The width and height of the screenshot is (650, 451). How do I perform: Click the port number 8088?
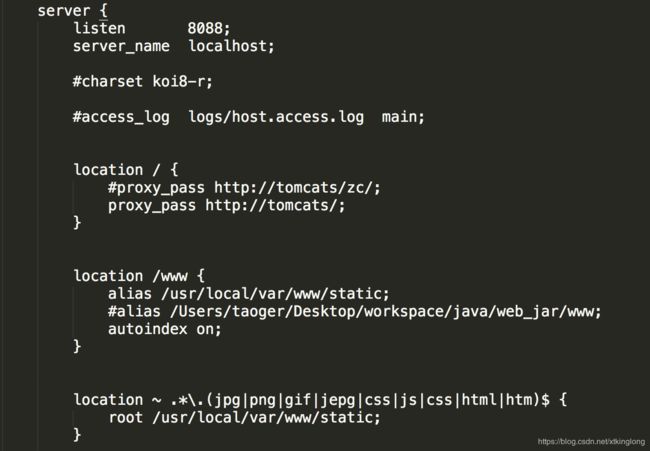[209, 28]
